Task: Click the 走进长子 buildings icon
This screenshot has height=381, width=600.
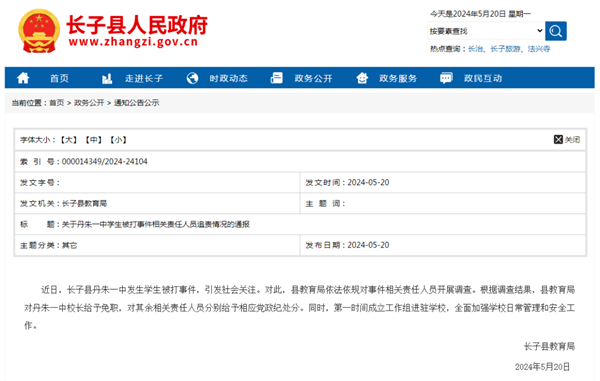Action: [x=107, y=78]
